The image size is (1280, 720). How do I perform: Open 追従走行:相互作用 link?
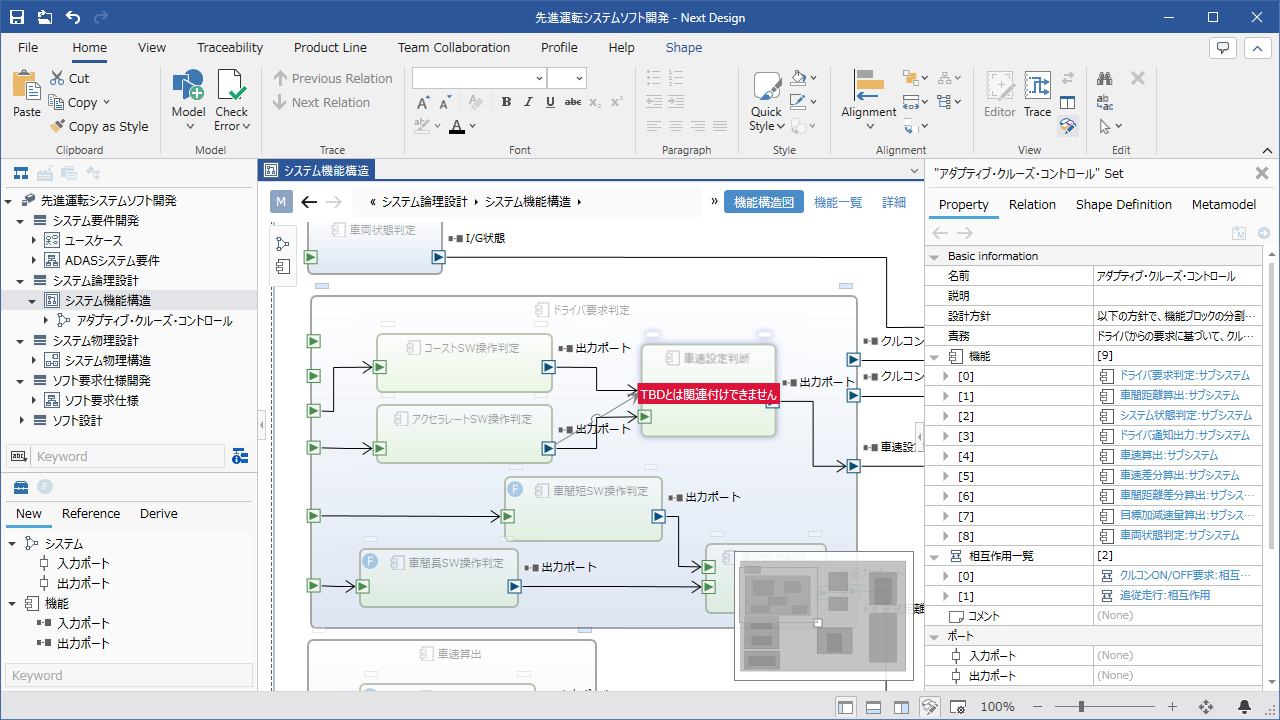click(x=1165, y=596)
